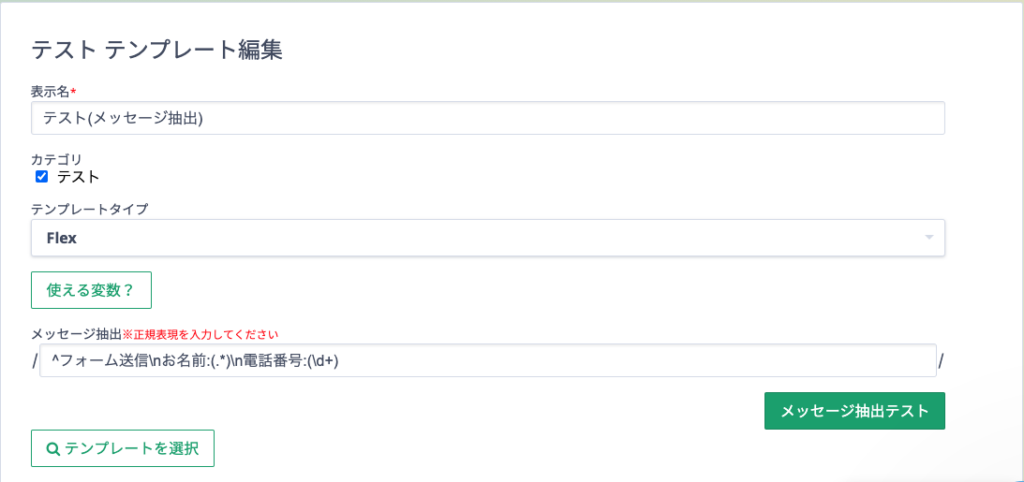Viewport: 1024px width, 482px height.
Task: Click the メッセージ抽出 label text
Action: (76, 334)
